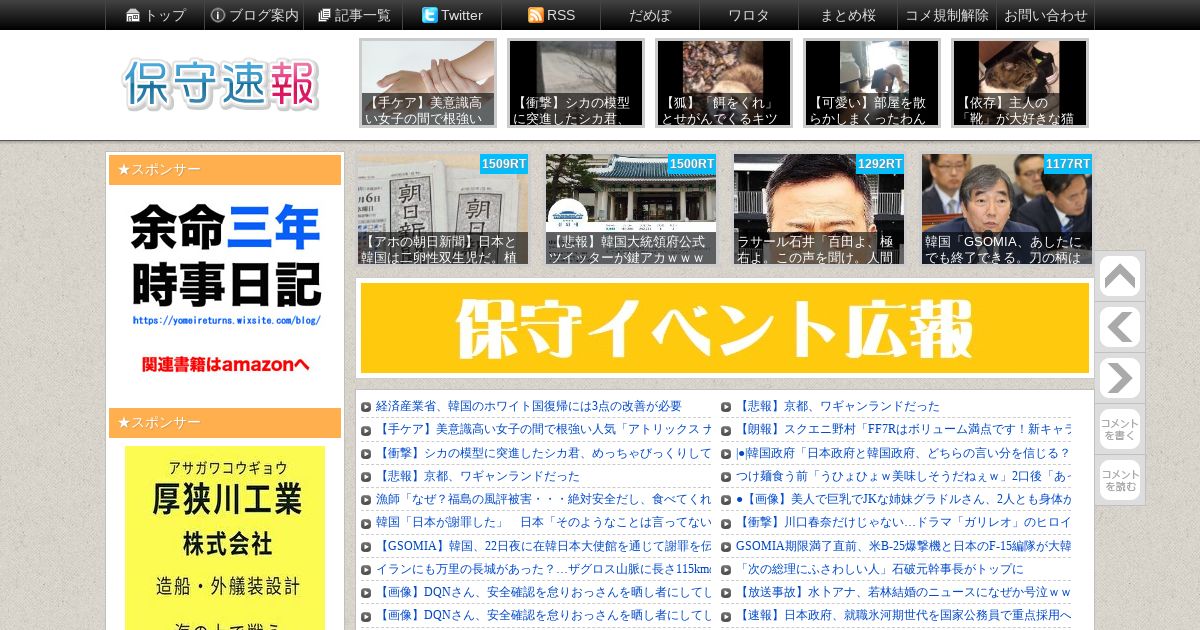Image resolution: width=1200 pixels, height=630 pixels.
Task: Open right-column link 【悲報】京都、ワギャンランドだった
Action: click(837, 406)
